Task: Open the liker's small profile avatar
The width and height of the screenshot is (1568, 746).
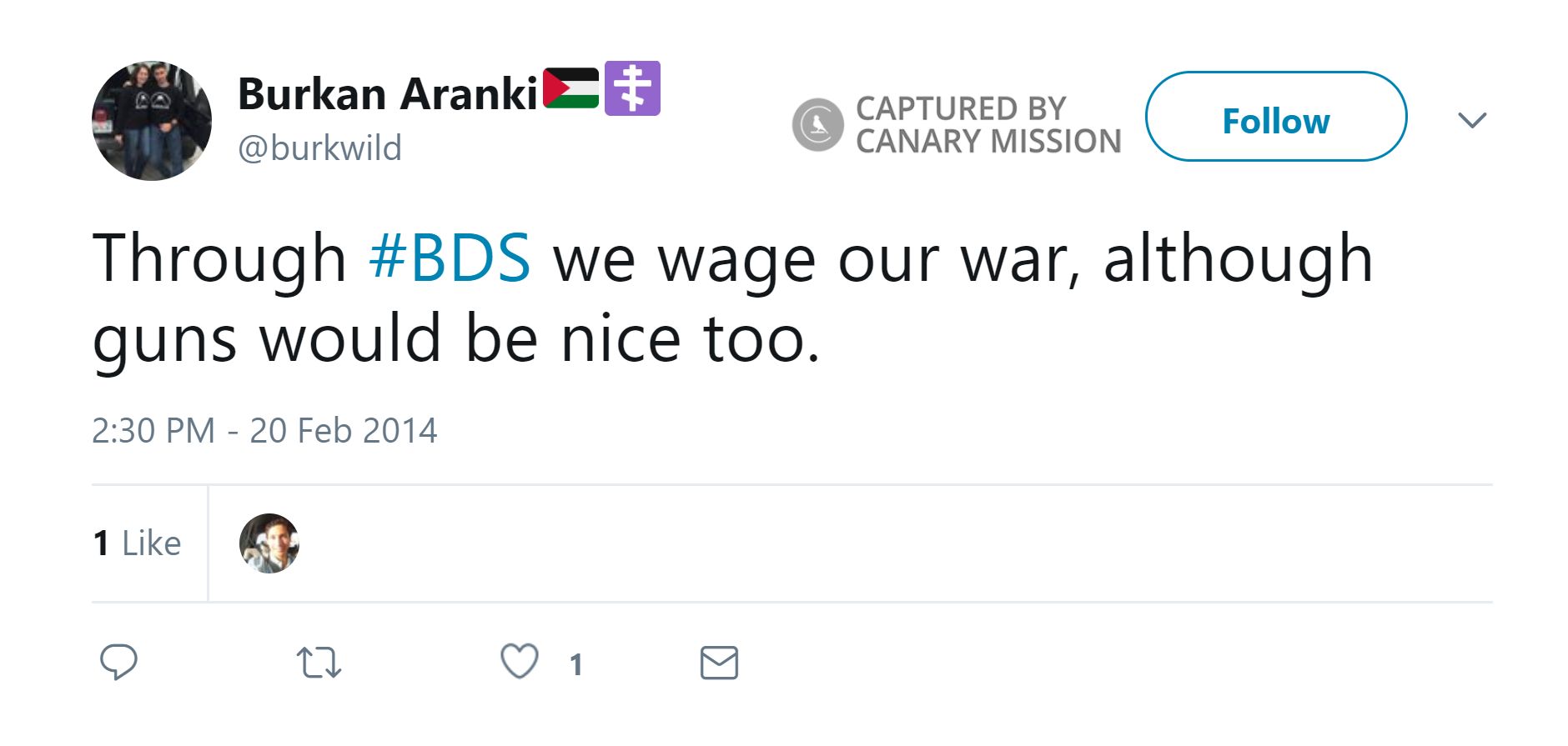Action: pyautogui.click(x=269, y=543)
